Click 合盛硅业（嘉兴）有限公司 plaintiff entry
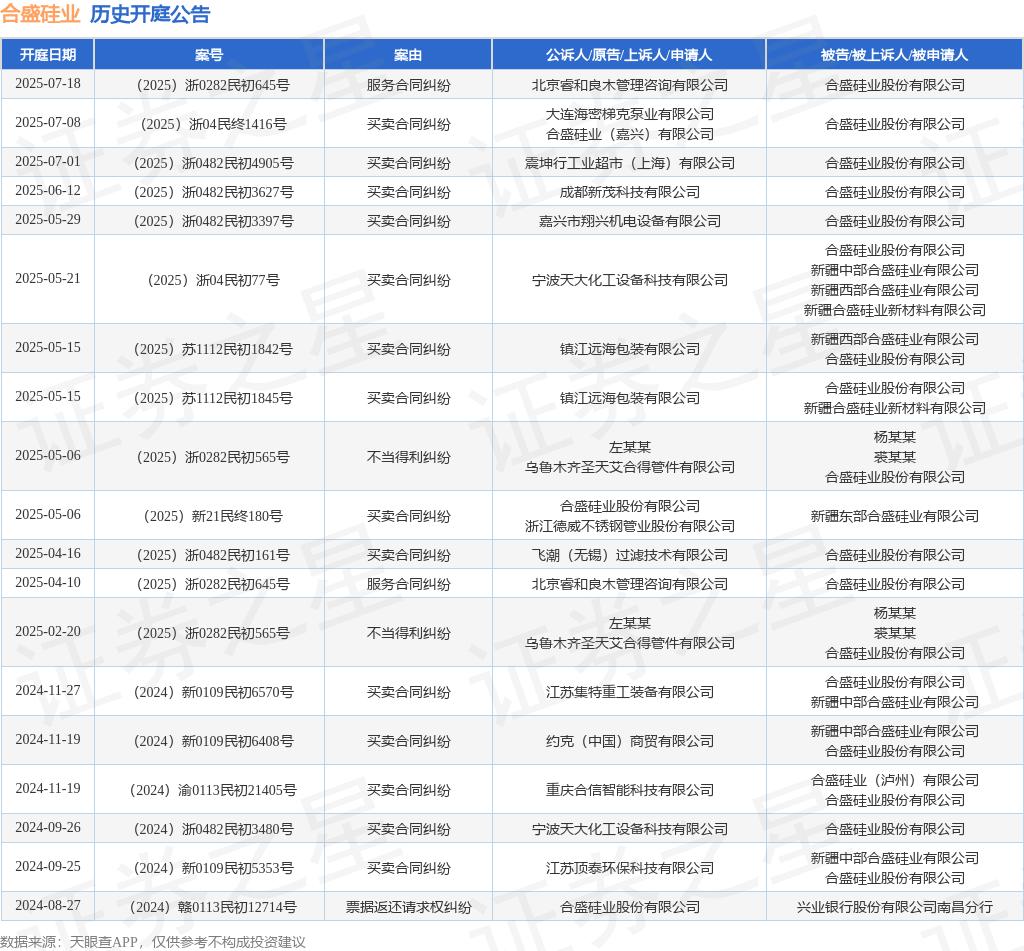 coord(630,135)
